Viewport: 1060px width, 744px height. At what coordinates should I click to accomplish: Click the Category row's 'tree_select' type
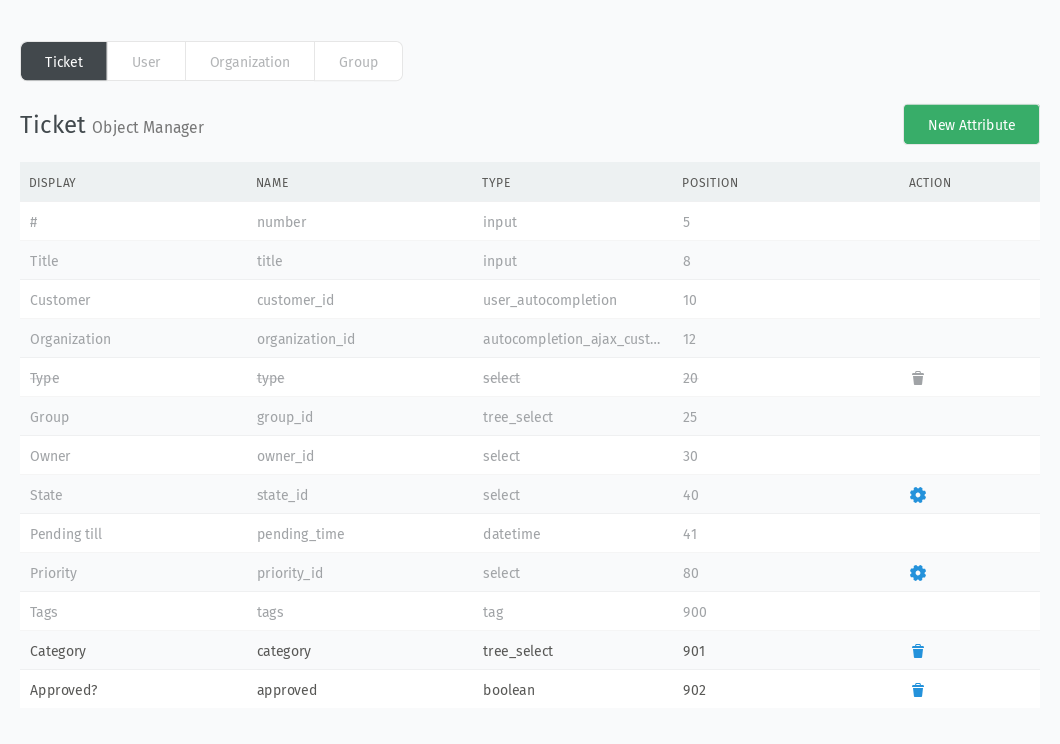point(518,651)
